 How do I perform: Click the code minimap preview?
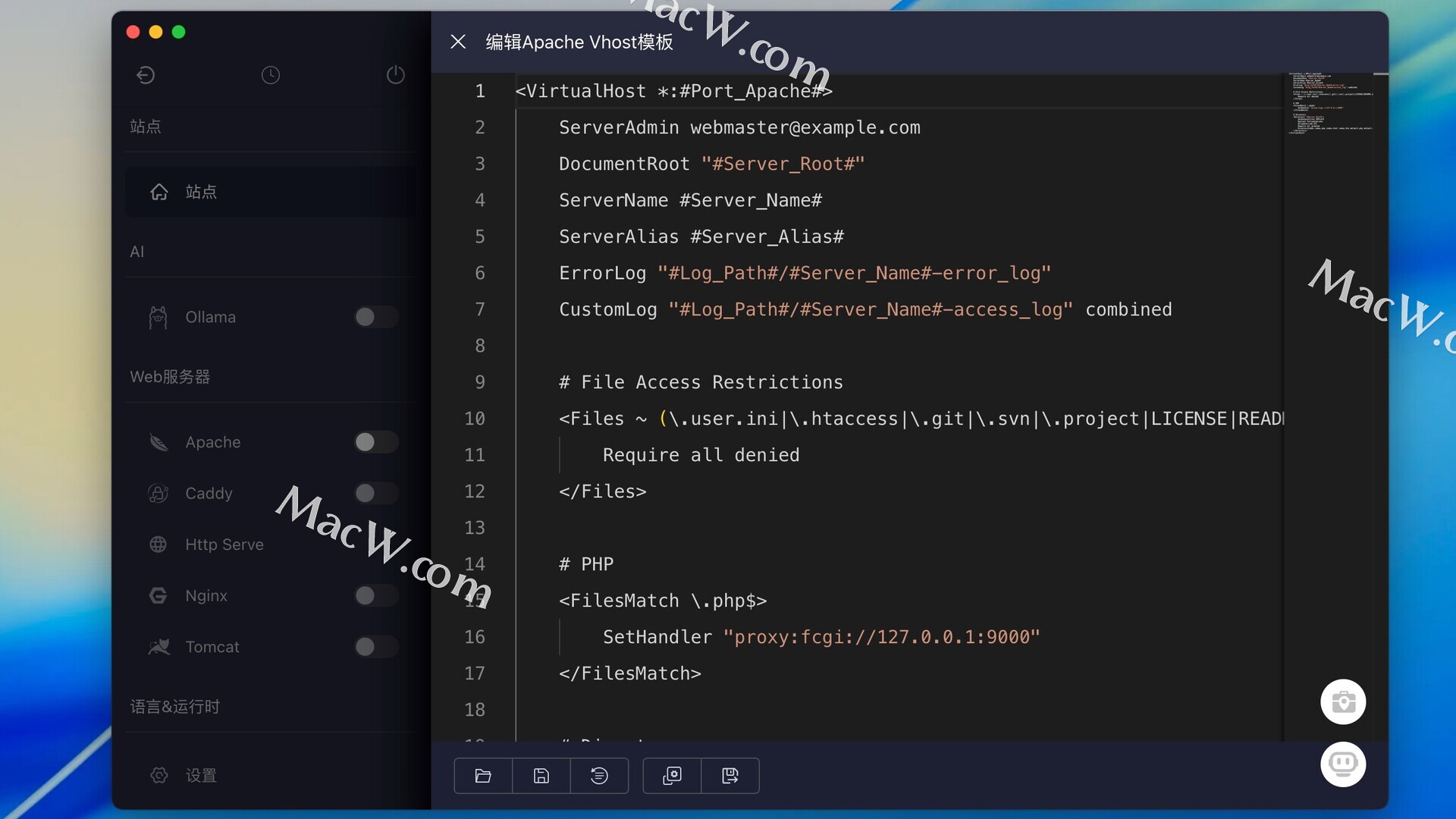point(1332,105)
